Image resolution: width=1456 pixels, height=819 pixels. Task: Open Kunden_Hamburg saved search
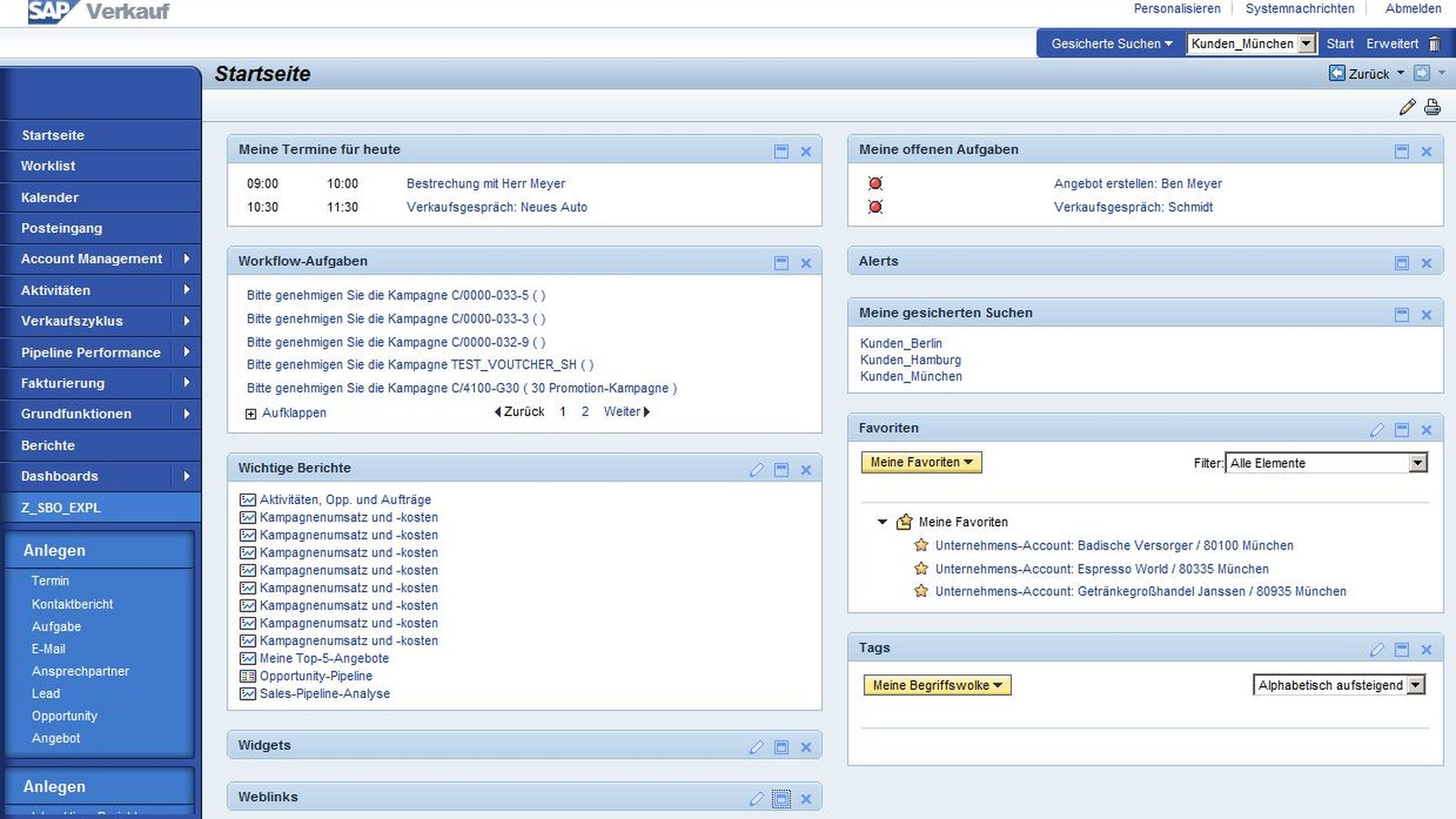click(910, 360)
